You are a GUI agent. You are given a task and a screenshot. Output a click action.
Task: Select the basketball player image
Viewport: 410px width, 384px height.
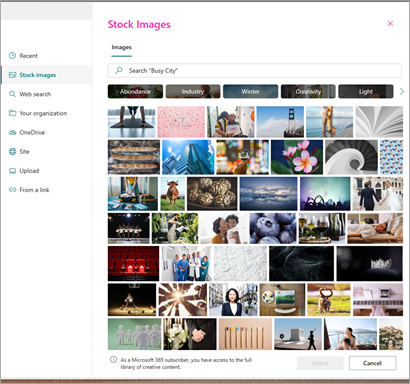click(x=132, y=300)
